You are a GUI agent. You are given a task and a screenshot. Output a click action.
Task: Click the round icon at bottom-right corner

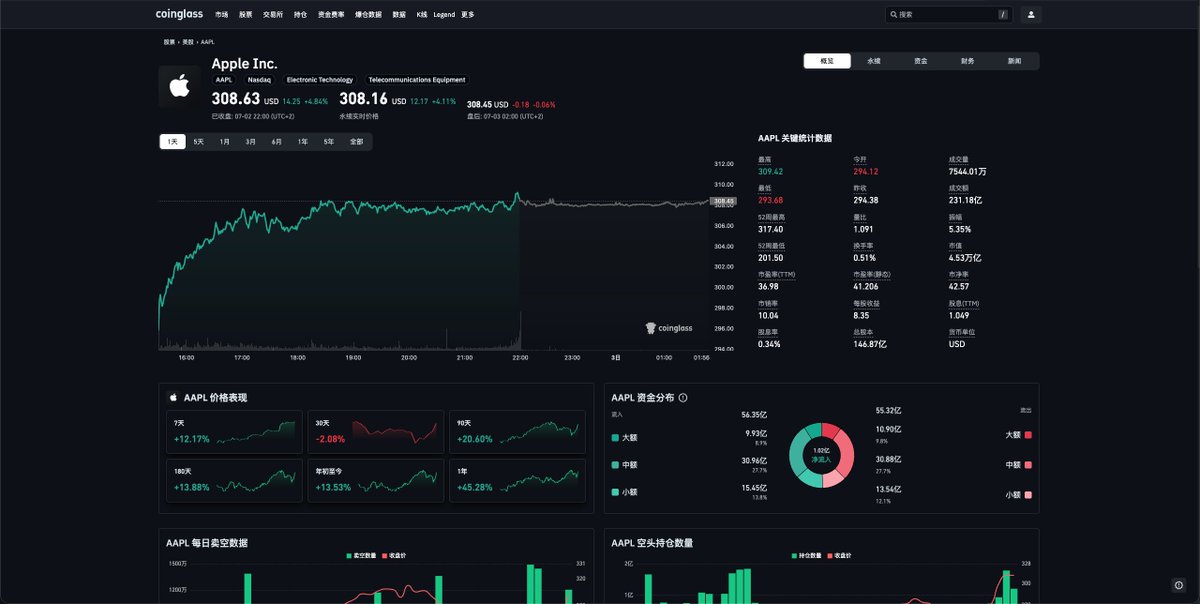pyautogui.click(x=1178, y=585)
